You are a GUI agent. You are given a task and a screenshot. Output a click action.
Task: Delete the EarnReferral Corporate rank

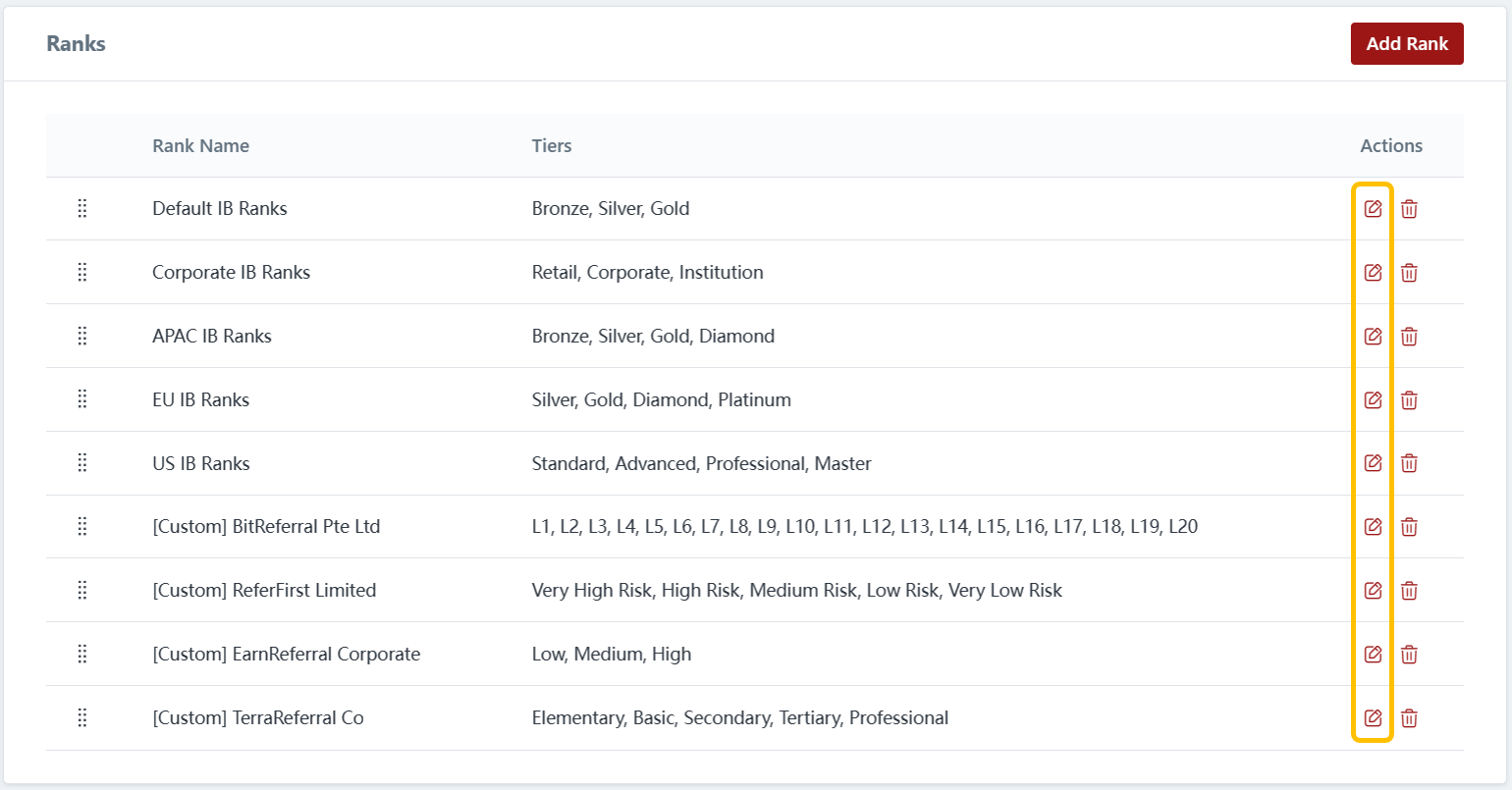pos(1409,655)
